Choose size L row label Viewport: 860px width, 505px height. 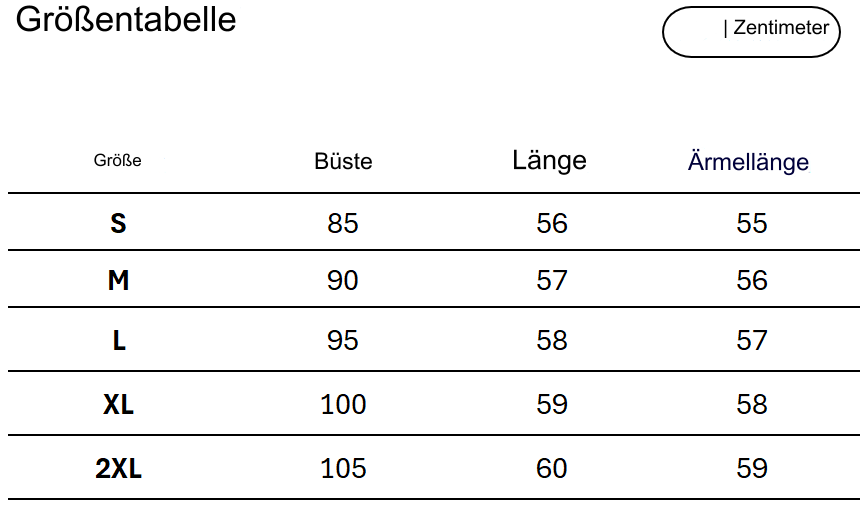119,340
